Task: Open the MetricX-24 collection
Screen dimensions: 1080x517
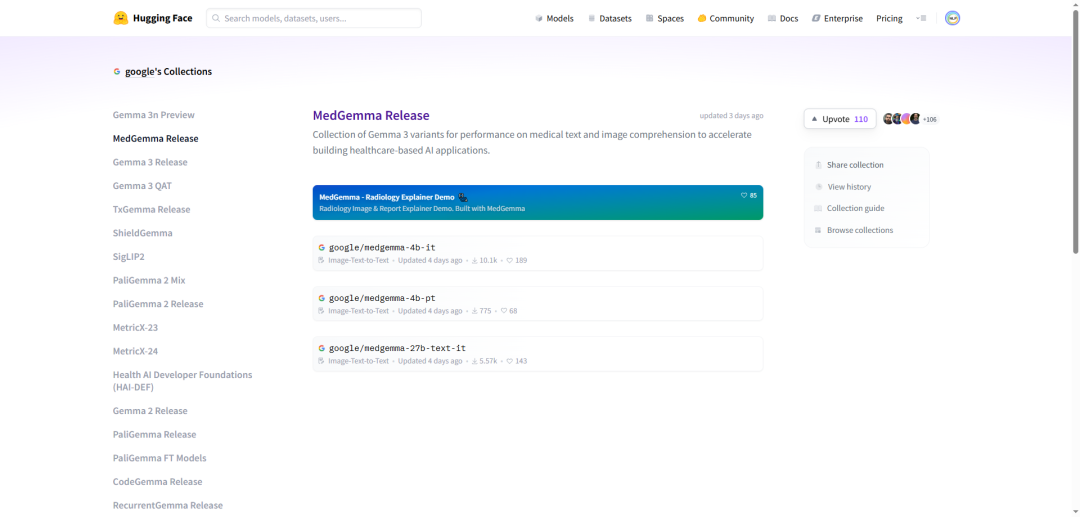Action: tap(136, 351)
